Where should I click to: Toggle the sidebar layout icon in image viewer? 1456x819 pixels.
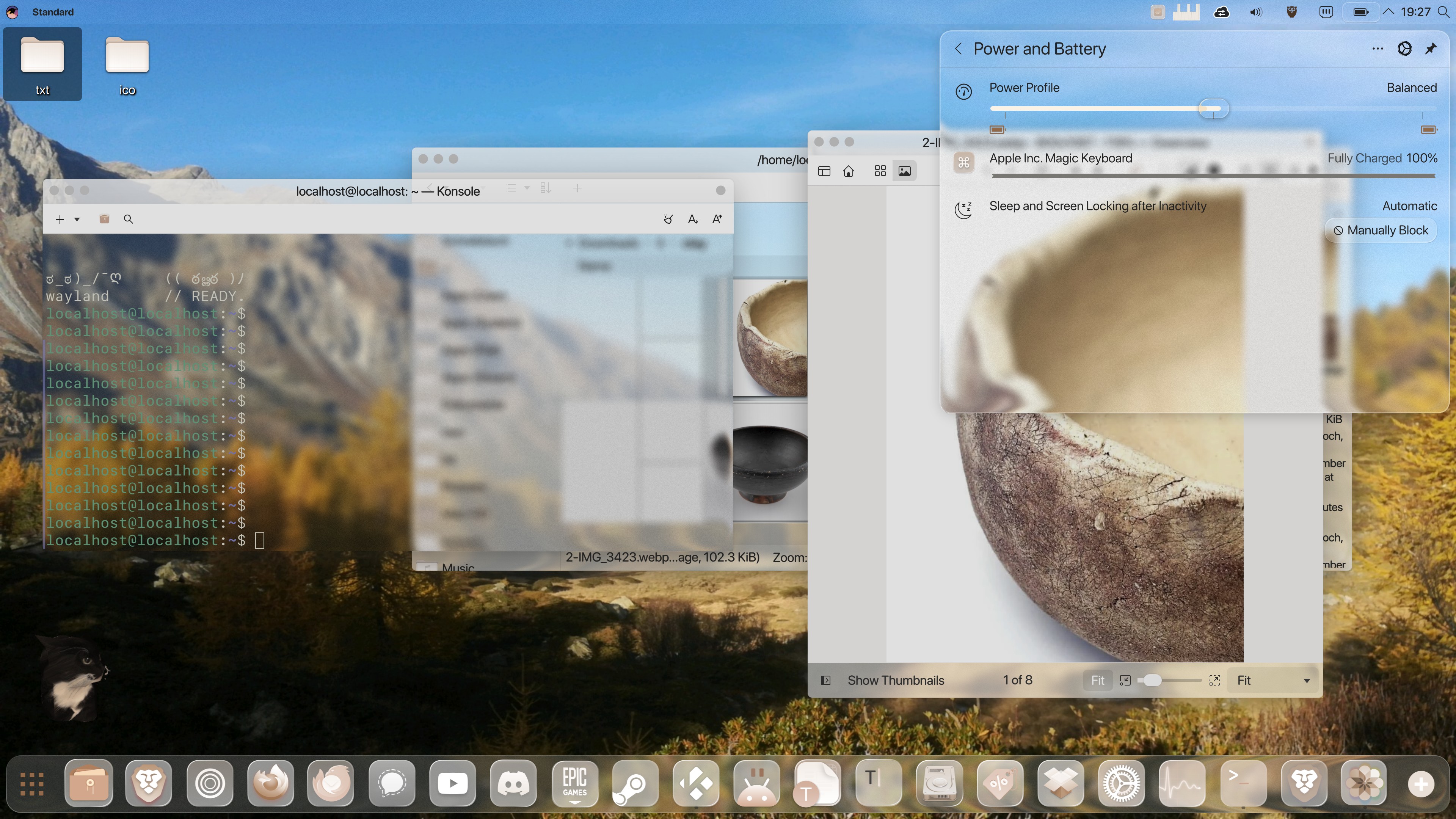824,171
